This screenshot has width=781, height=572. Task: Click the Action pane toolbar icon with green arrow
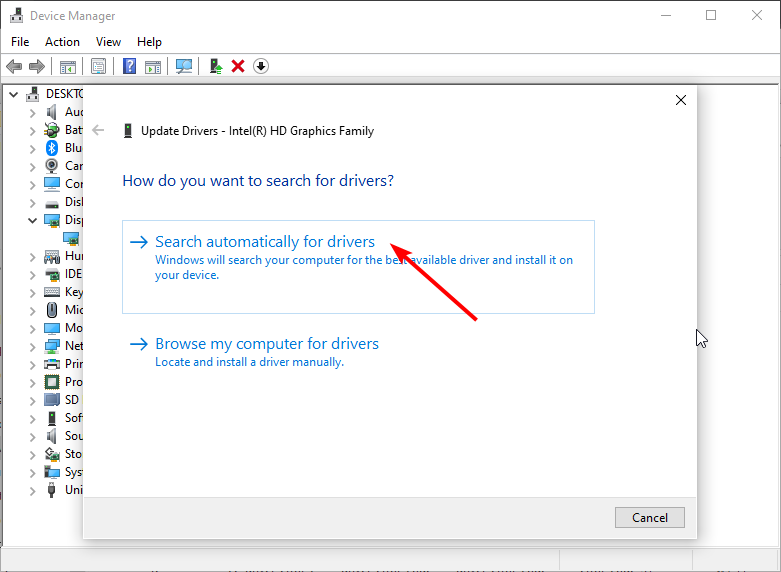(153, 66)
